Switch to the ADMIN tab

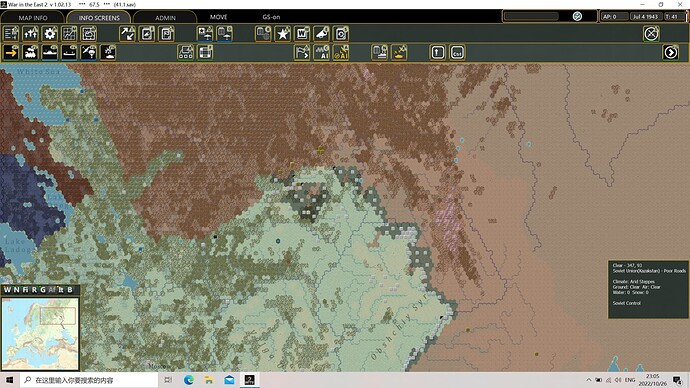point(165,18)
